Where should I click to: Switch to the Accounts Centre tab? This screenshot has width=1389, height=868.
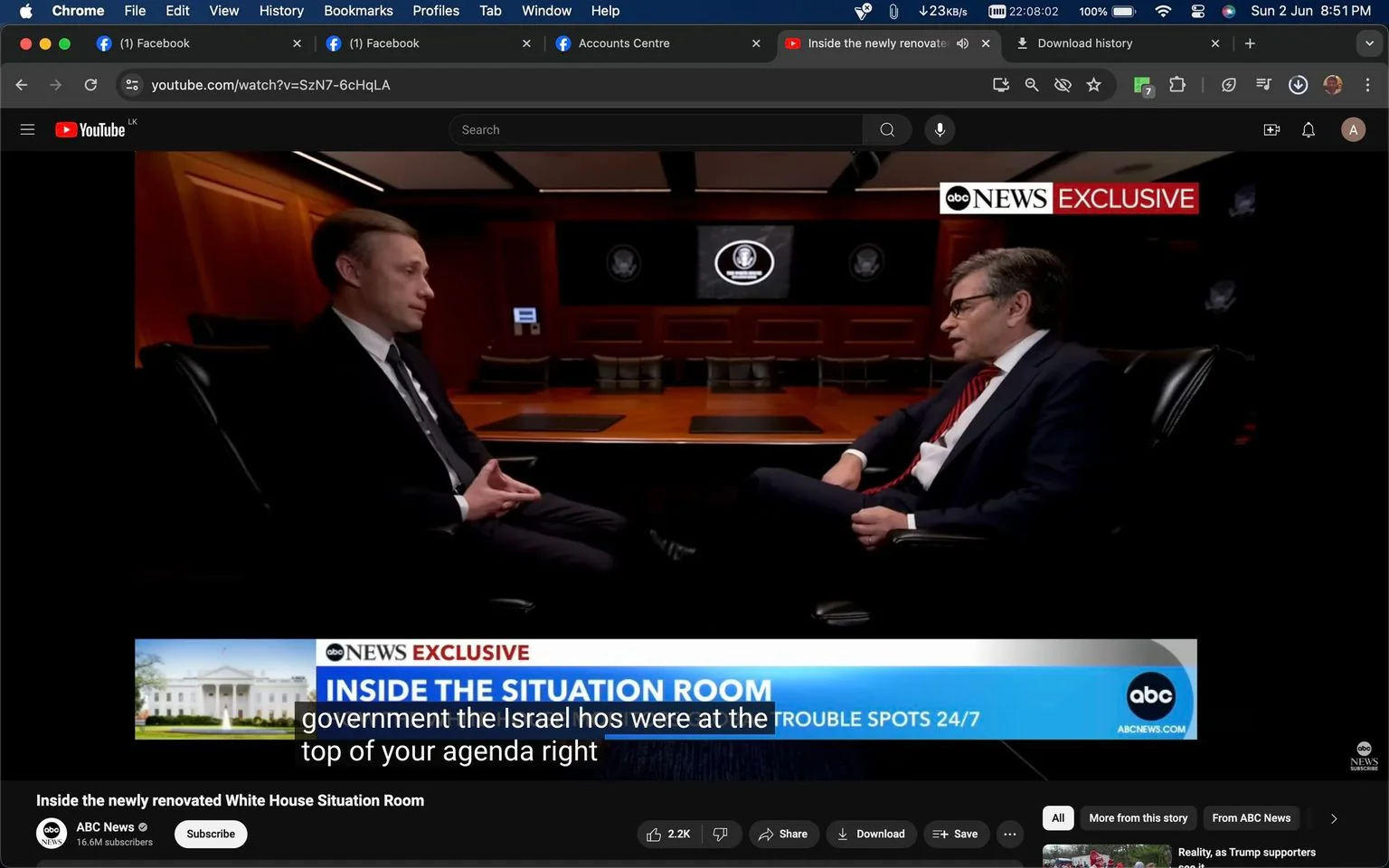657,43
